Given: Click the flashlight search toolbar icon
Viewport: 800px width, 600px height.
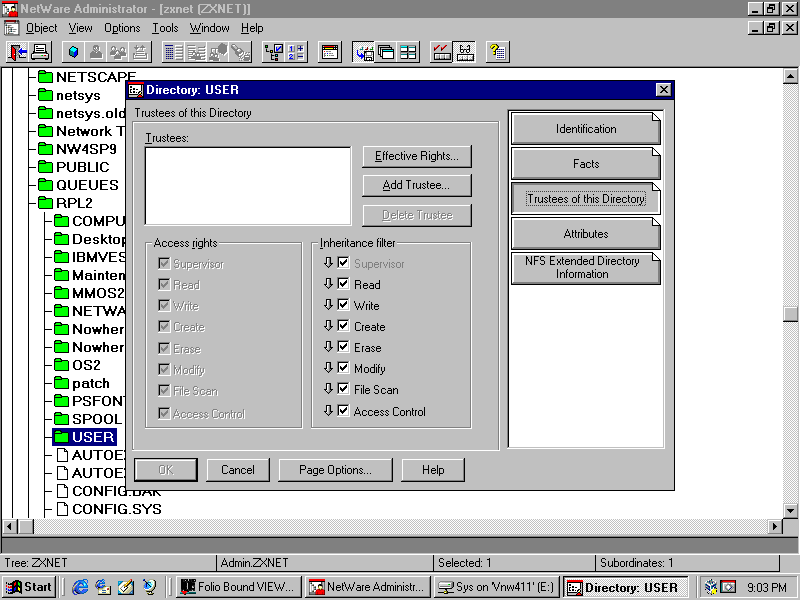Looking at the screenshot, I should coord(241,52).
